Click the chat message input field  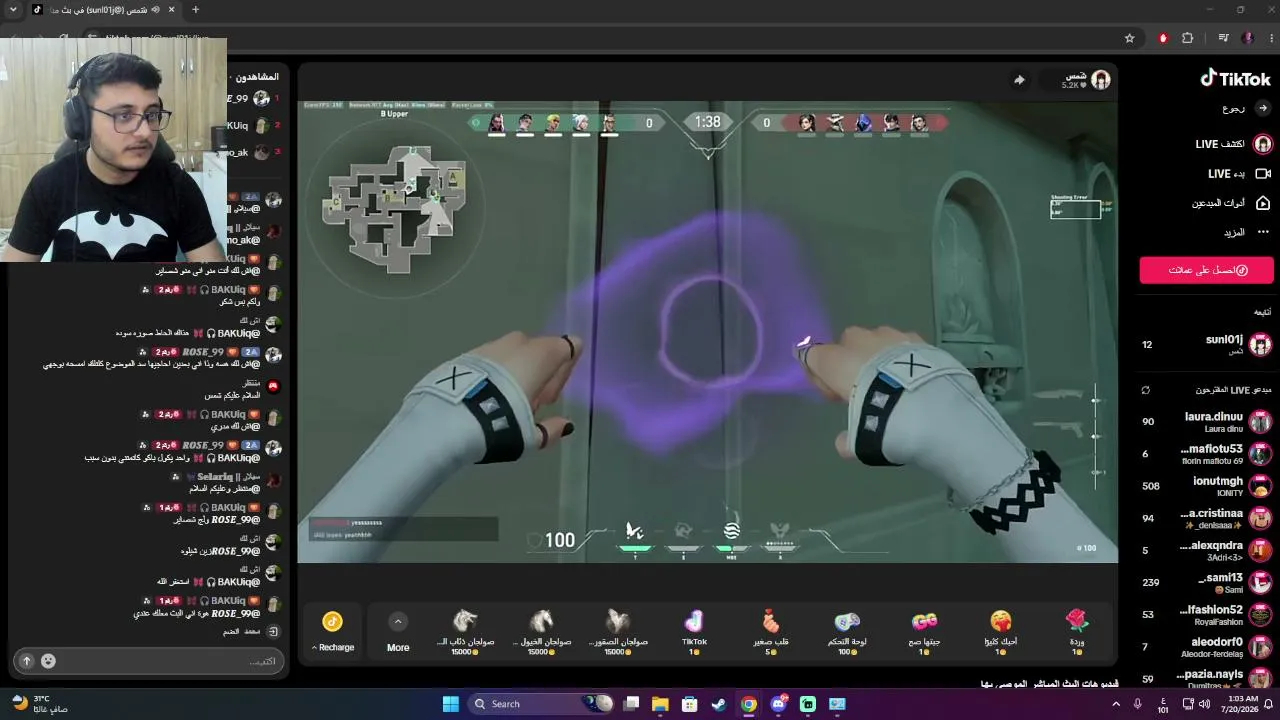coord(160,661)
